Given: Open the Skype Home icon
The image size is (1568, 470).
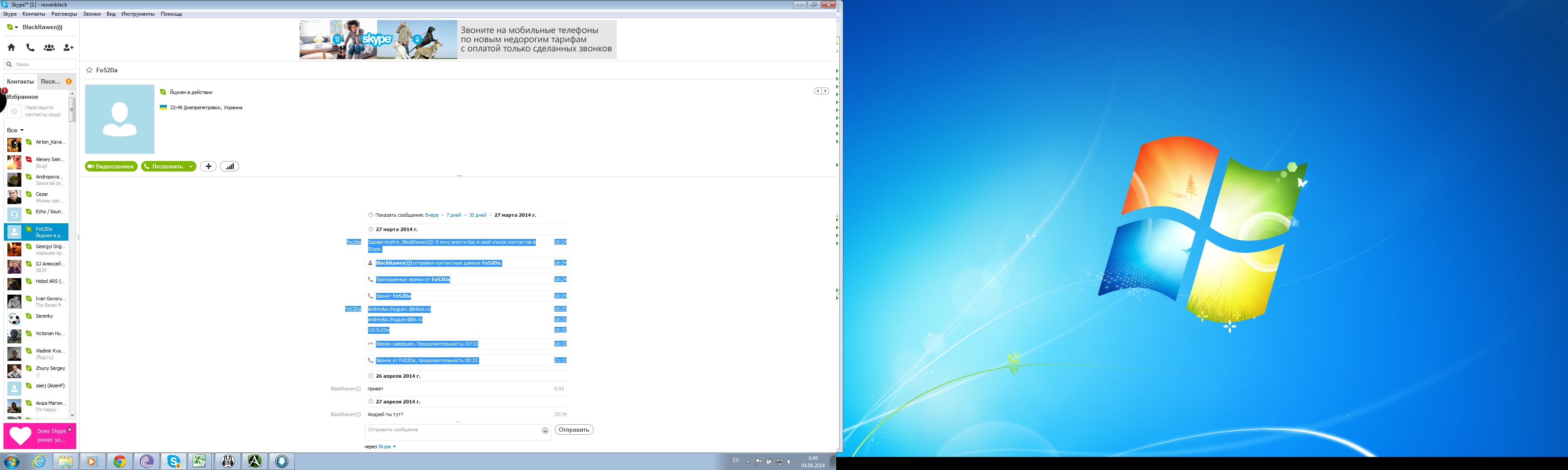Looking at the screenshot, I should (12, 47).
